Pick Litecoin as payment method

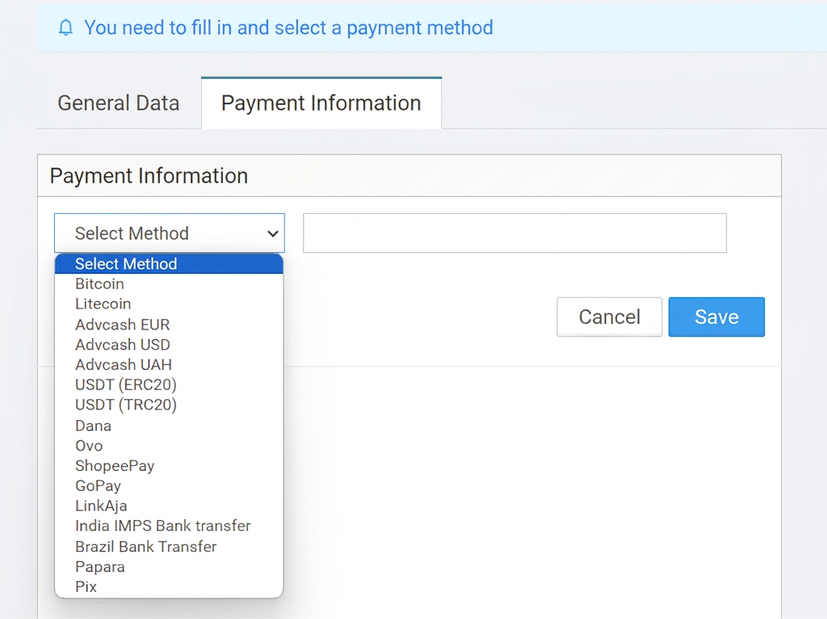tap(169, 304)
